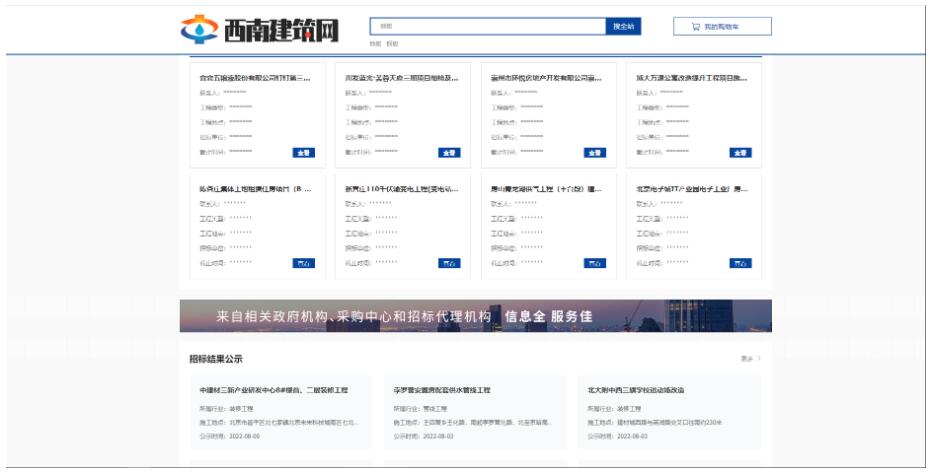The height and width of the screenshot is (473, 931).
Task: Open 中建材三新产业研发中心 装修工程 result
Action: (274, 390)
